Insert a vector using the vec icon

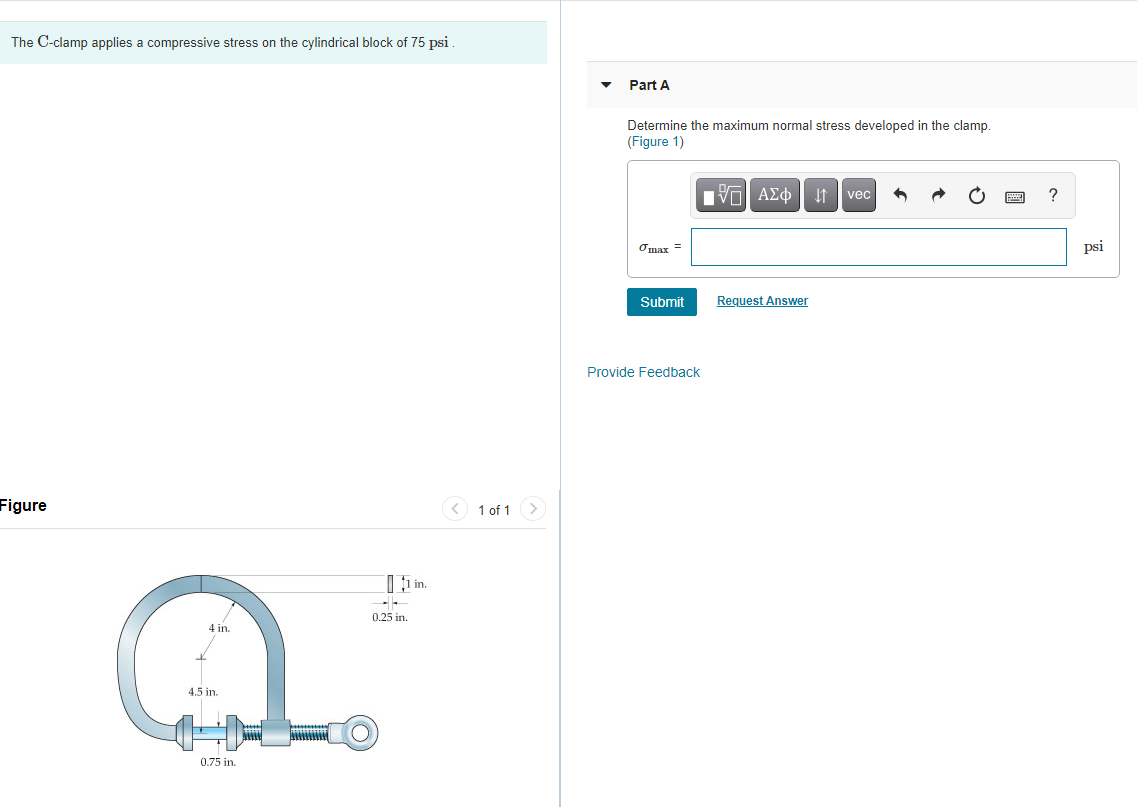pyautogui.click(x=858, y=195)
